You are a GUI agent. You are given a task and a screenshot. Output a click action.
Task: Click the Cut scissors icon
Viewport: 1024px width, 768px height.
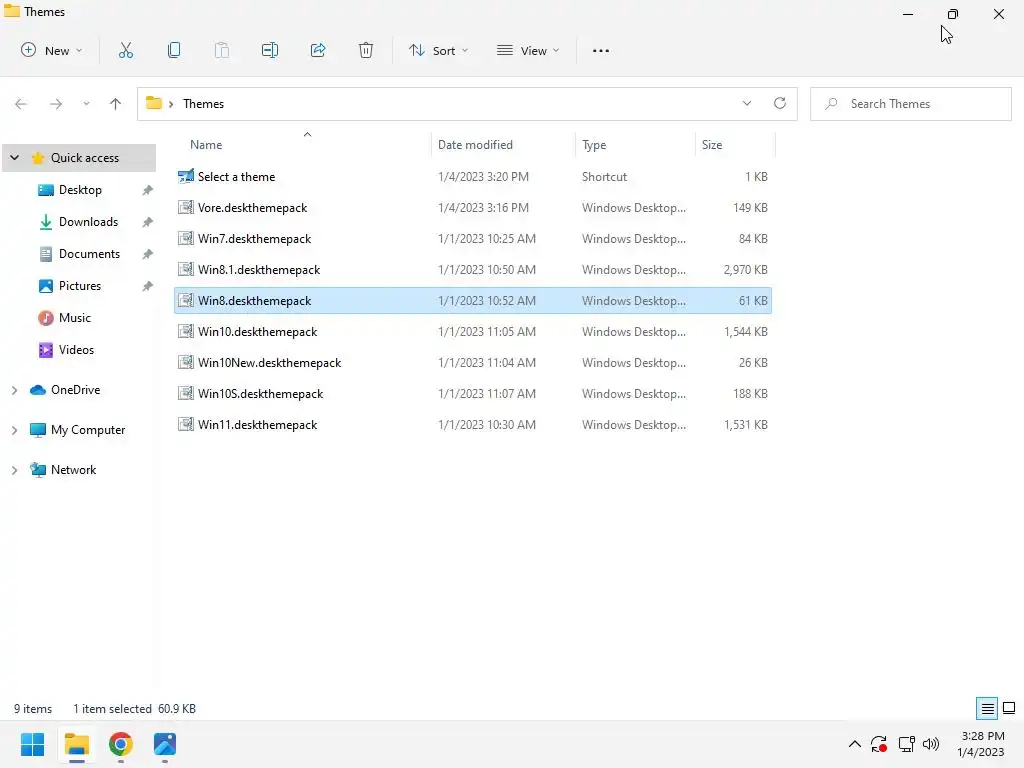(125, 50)
